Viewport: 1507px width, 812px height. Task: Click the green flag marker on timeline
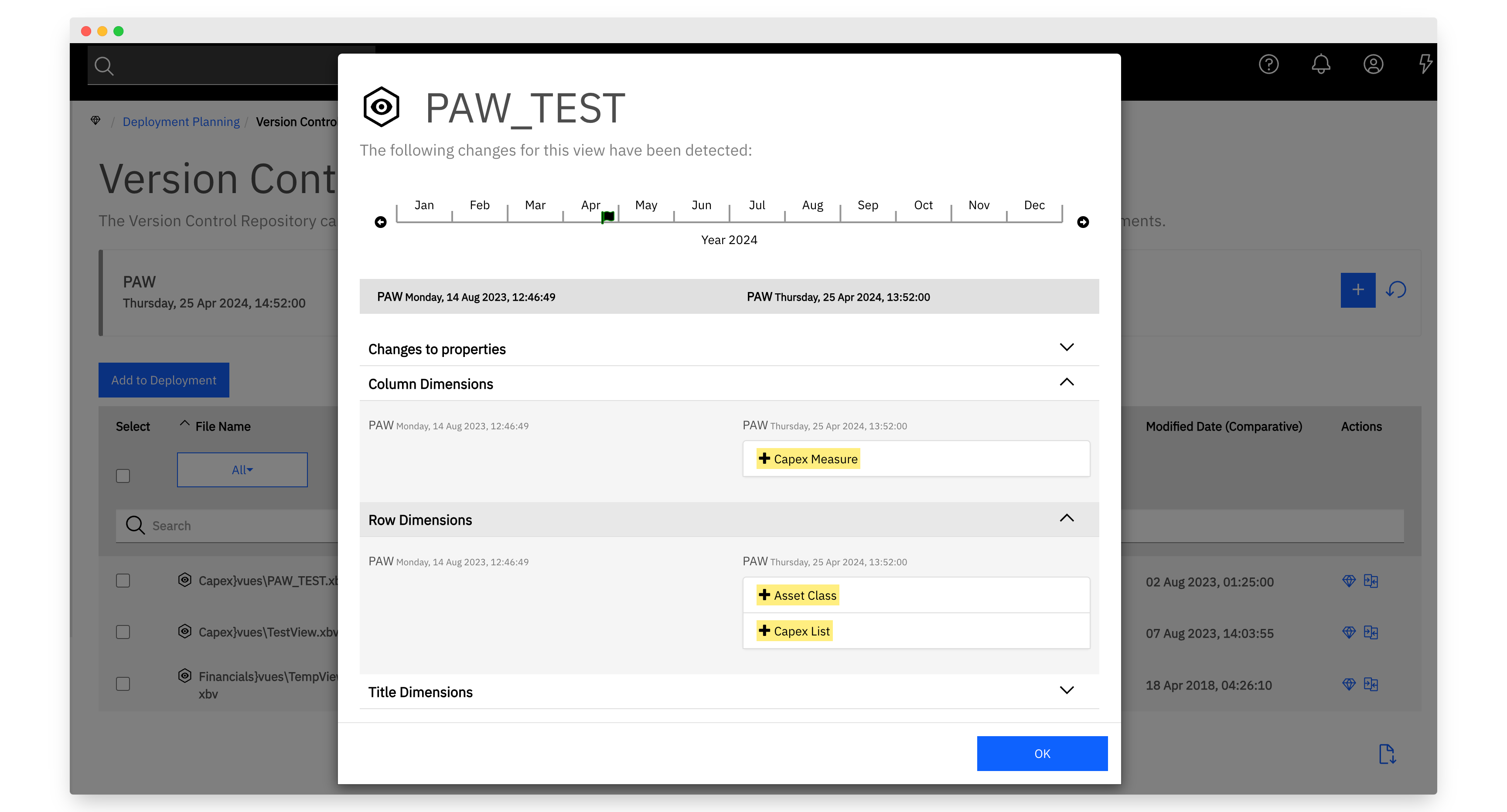[608, 217]
